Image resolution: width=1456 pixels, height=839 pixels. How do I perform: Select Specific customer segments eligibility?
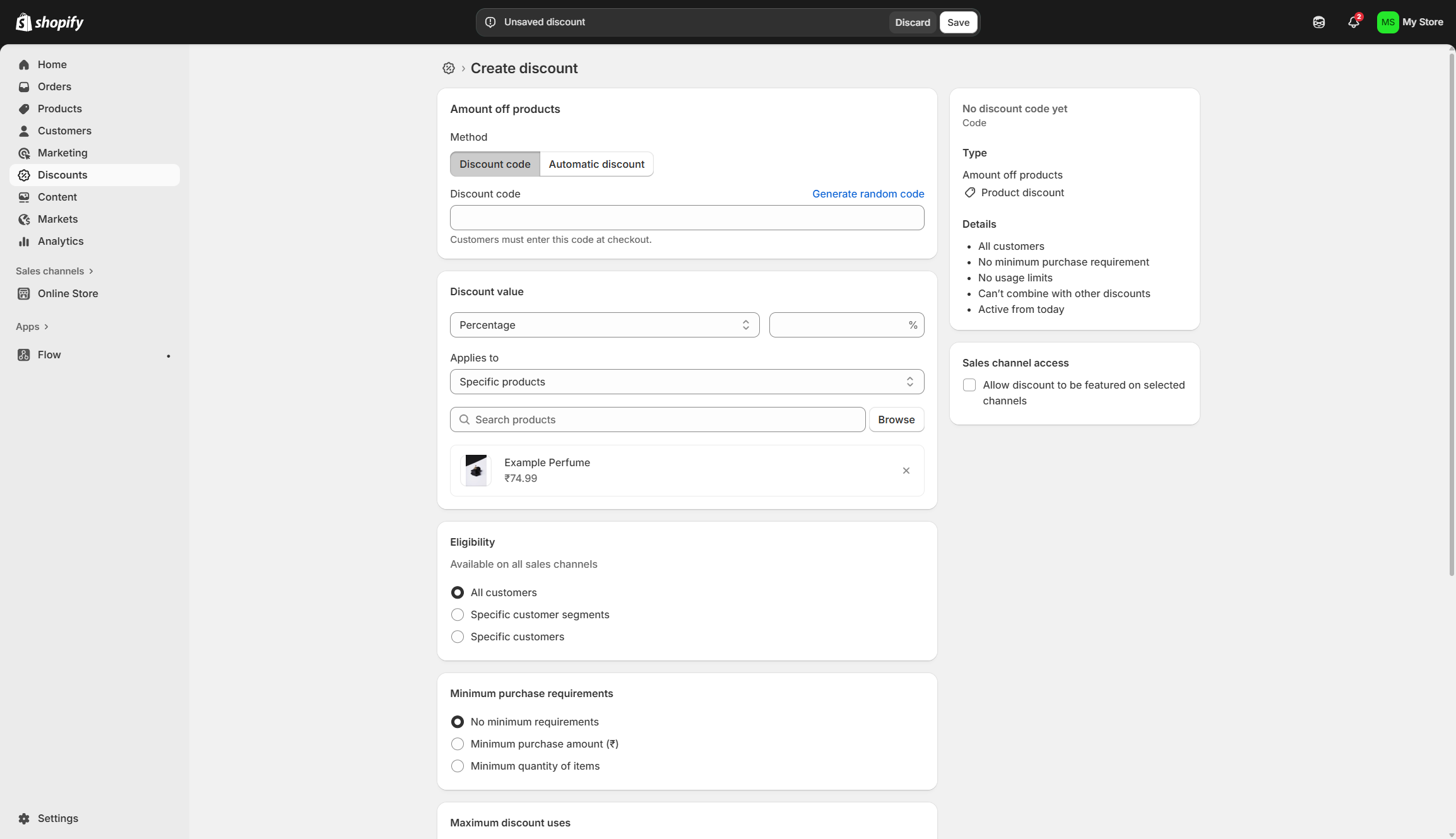pos(458,614)
